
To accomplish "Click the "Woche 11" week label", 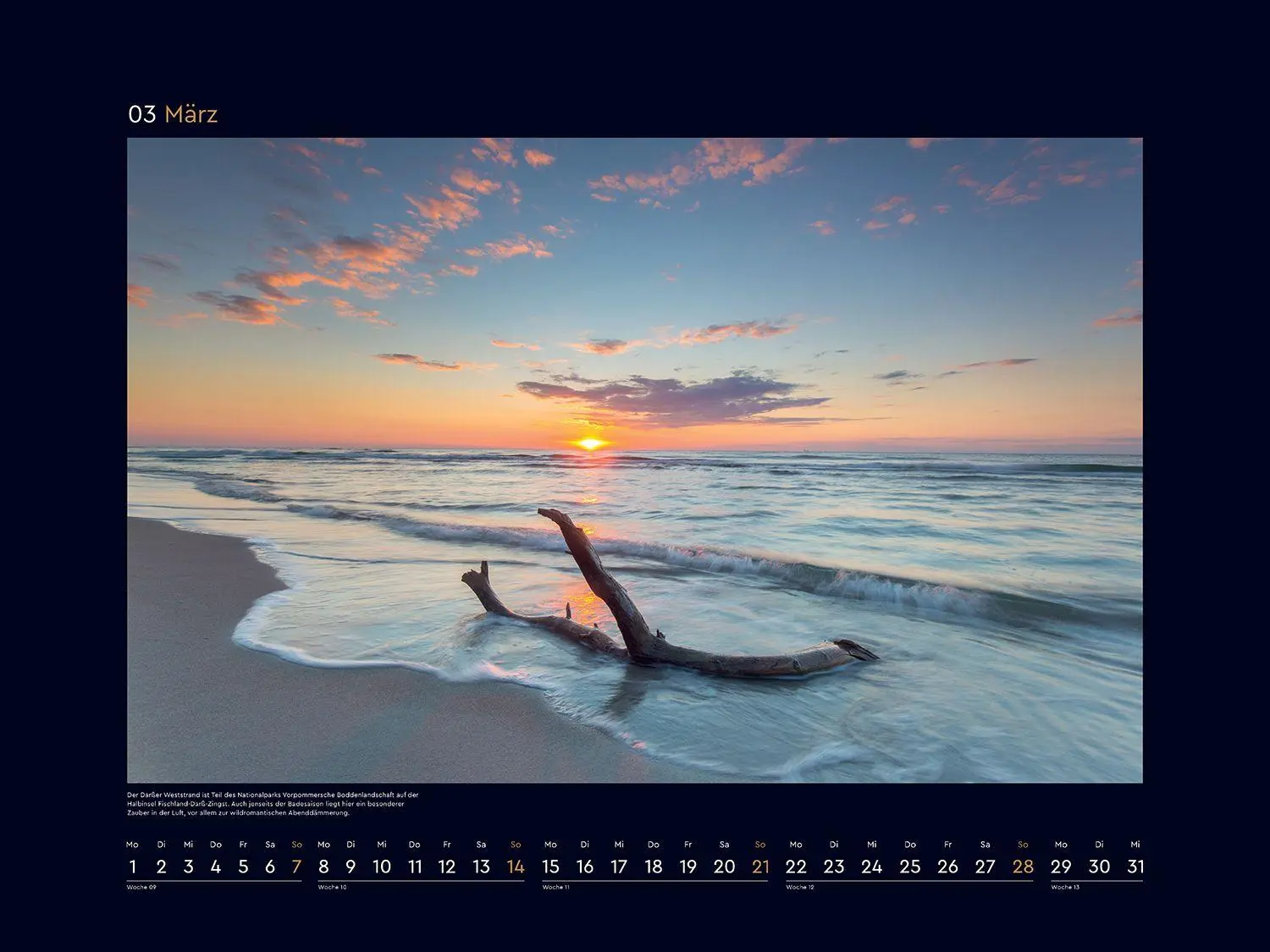I will (556, 887).
